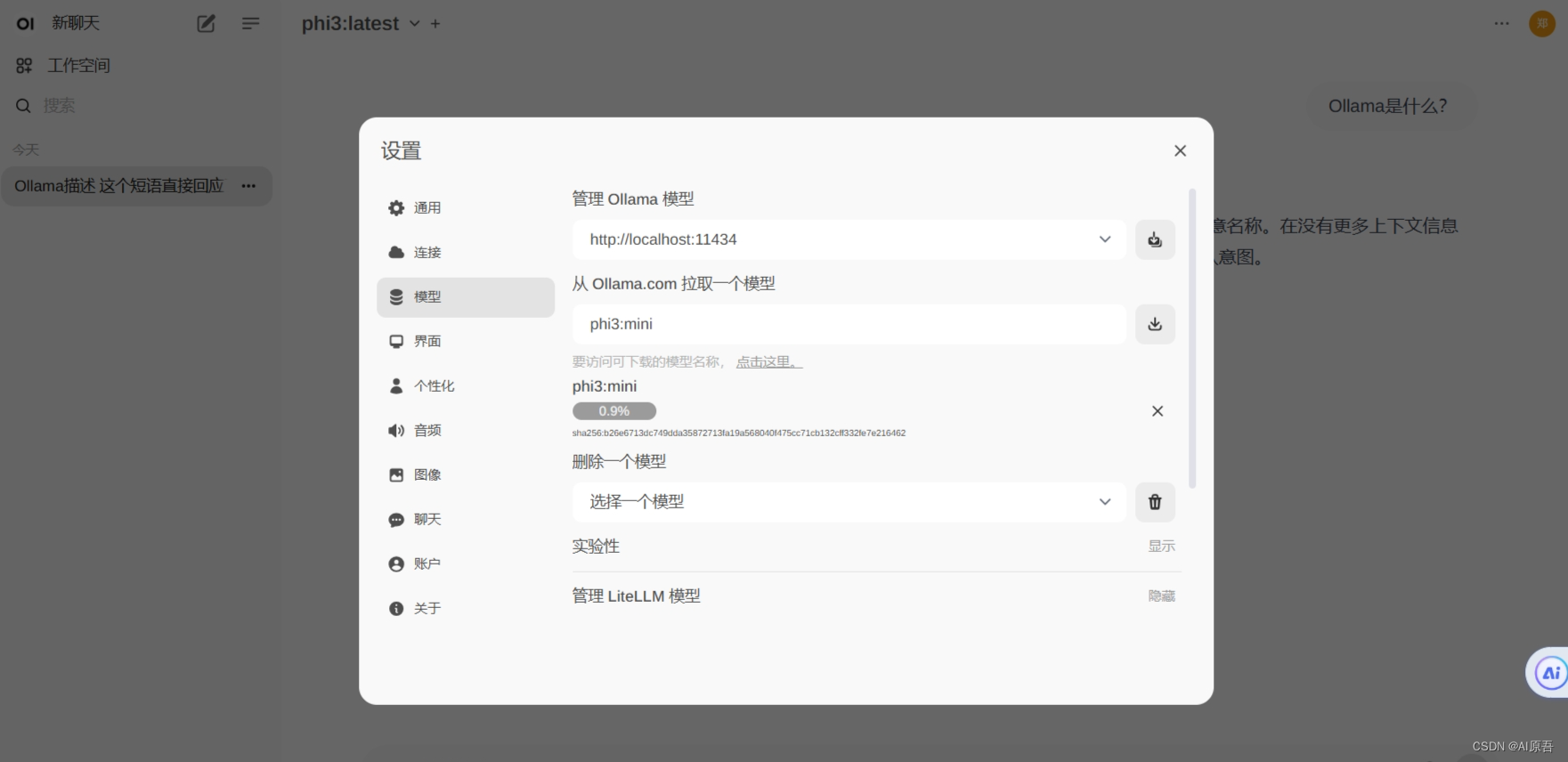Click the 搜索 search field

click(x=60, y=106)
